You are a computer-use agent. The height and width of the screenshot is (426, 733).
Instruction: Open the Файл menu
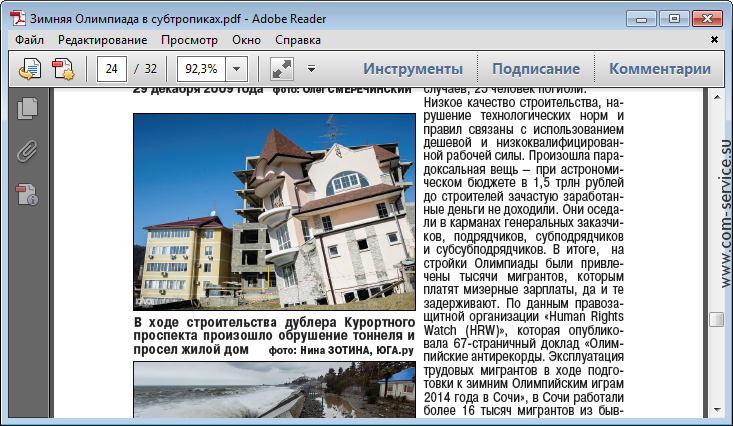29,40
